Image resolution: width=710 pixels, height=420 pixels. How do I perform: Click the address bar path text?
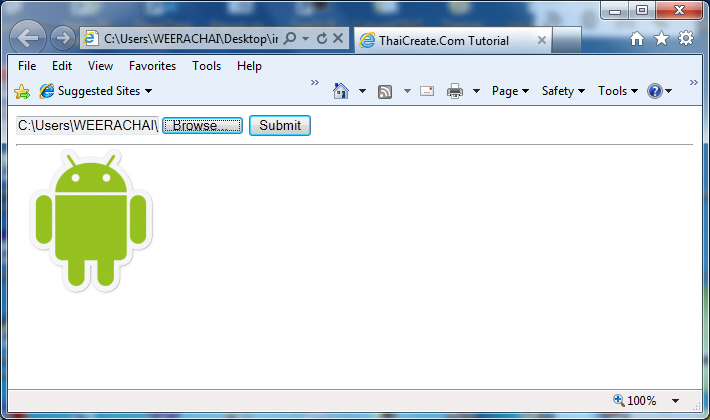point(191,39)
